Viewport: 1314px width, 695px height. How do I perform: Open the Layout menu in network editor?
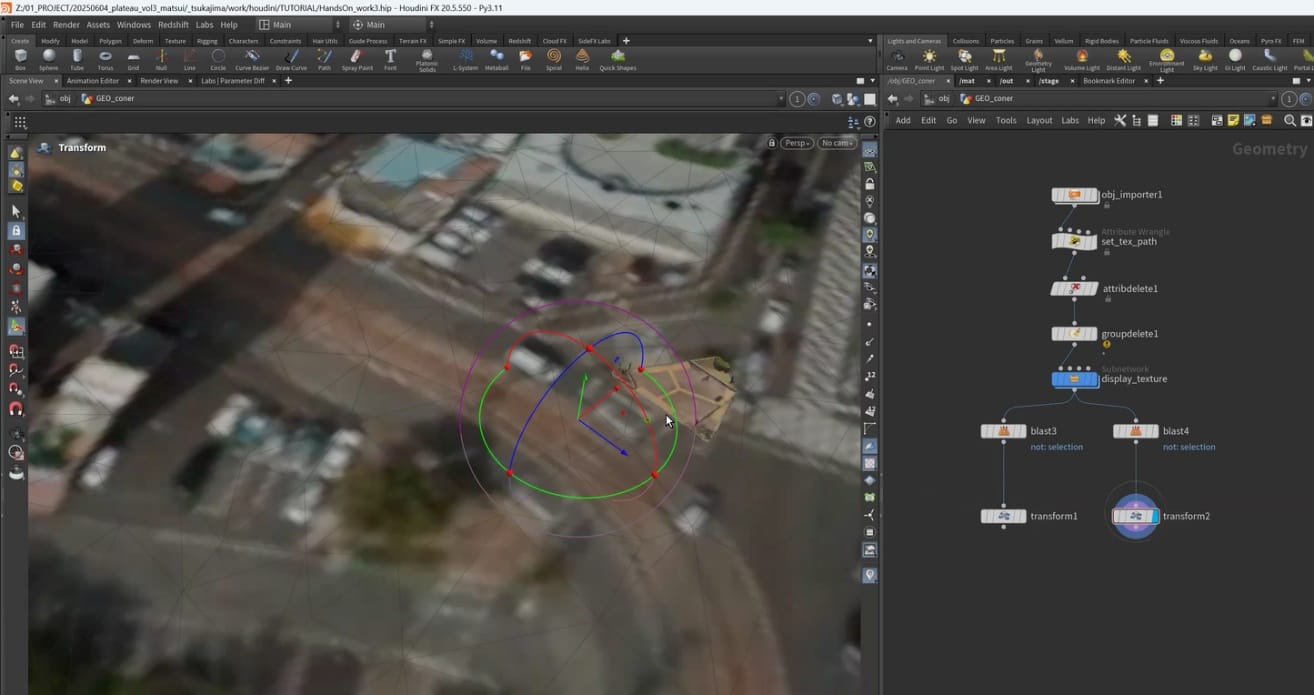click(x=1039, y=120)
